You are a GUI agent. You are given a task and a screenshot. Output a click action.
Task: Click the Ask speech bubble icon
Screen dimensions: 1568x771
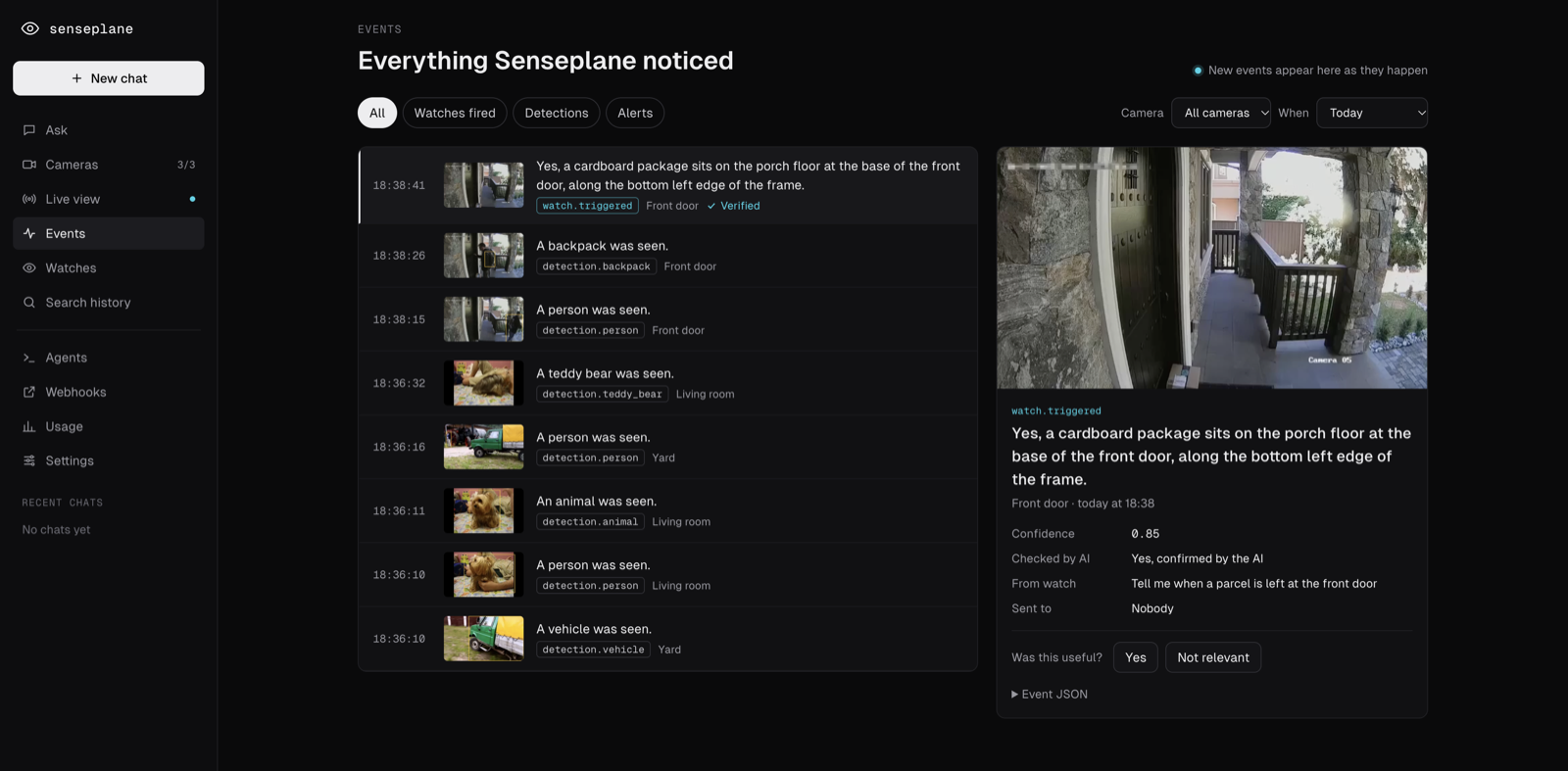point(29,130)
